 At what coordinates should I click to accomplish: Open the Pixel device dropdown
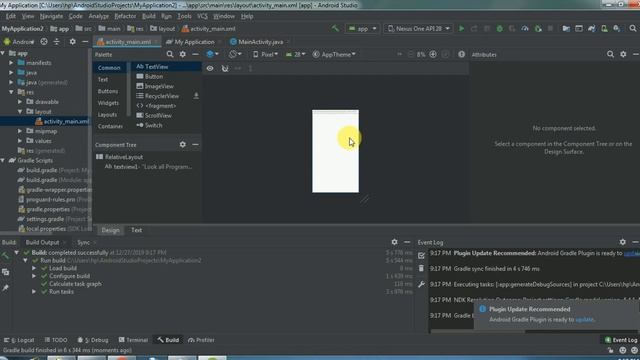tap(265, 54)
